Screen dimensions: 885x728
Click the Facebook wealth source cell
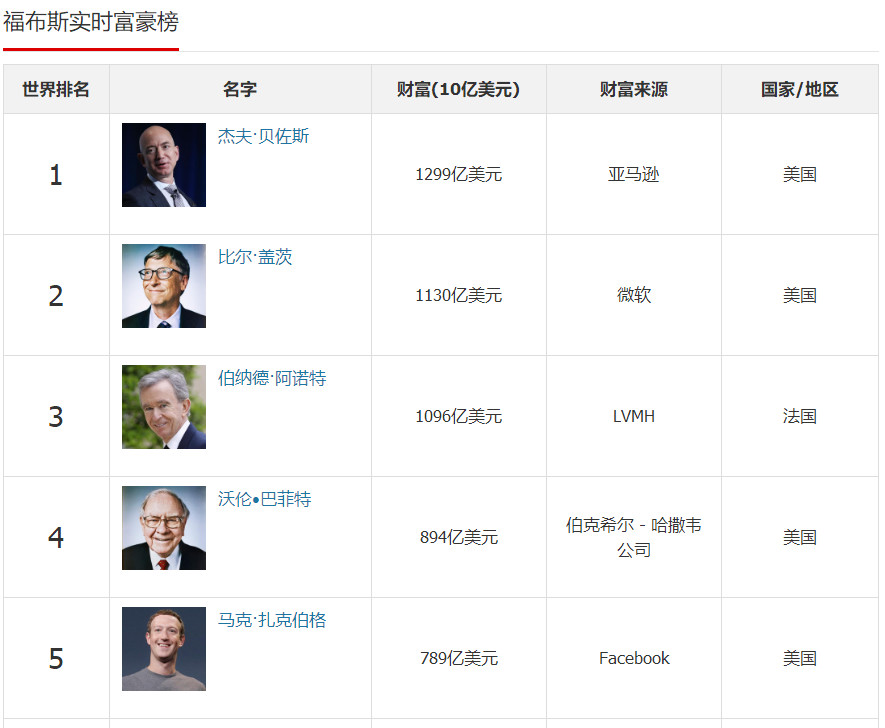[633, 658]
